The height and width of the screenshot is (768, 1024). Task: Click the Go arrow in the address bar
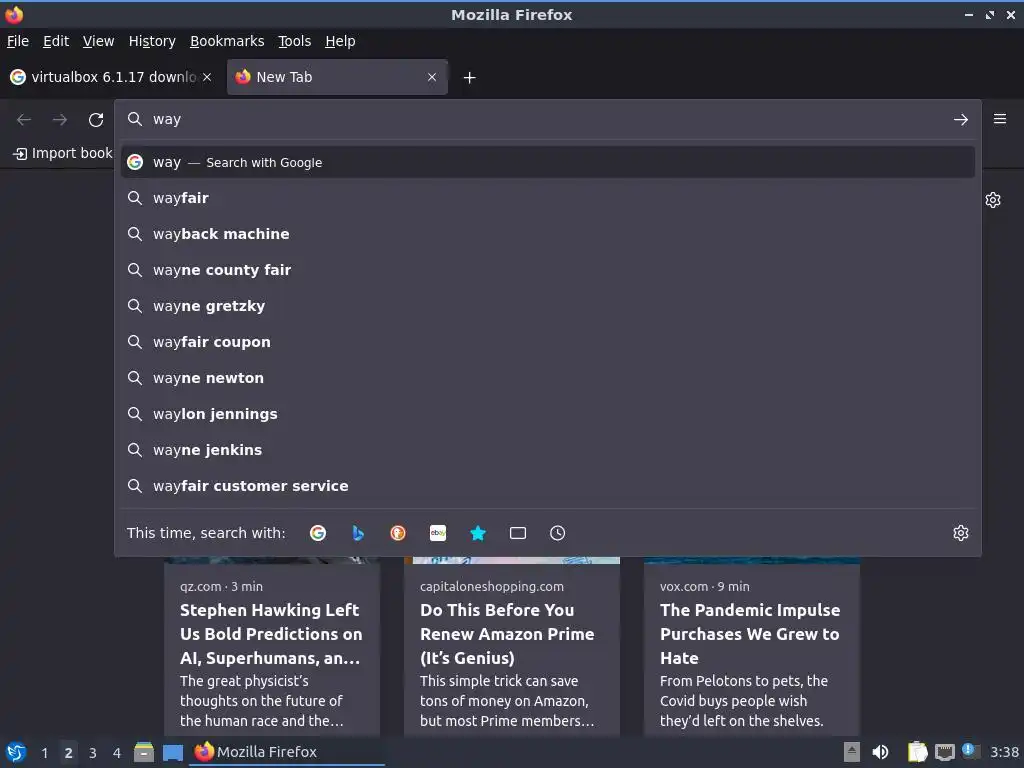point(961,120)
